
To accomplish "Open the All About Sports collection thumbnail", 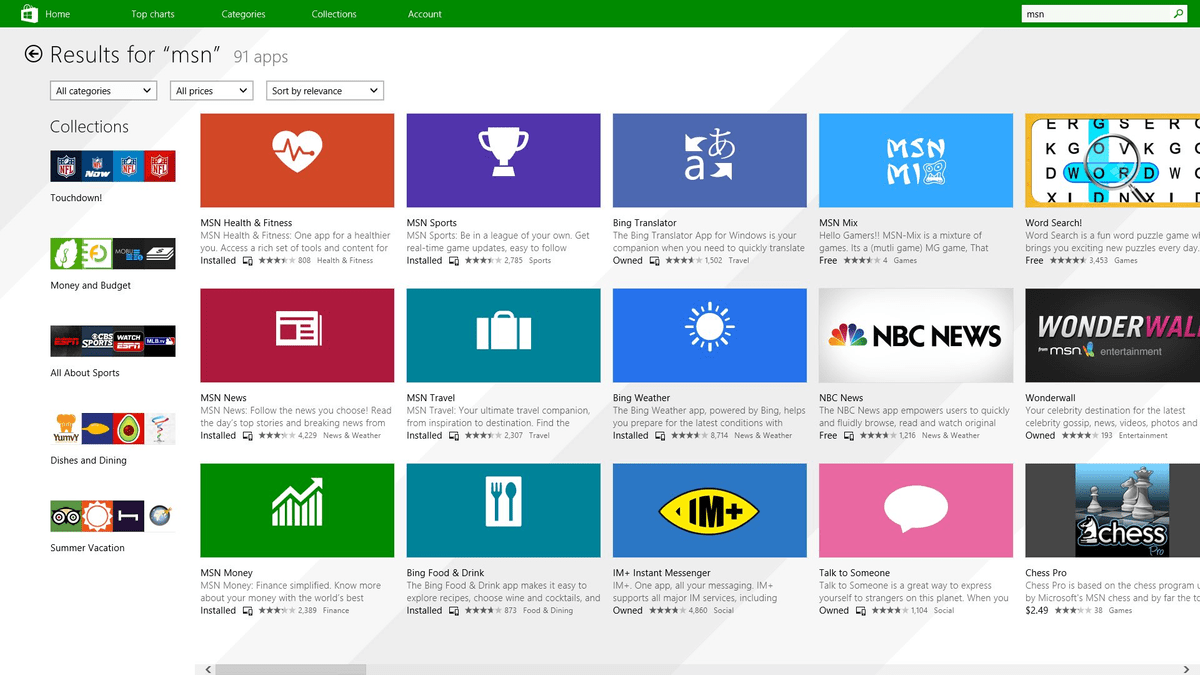I will coord(113,341).
